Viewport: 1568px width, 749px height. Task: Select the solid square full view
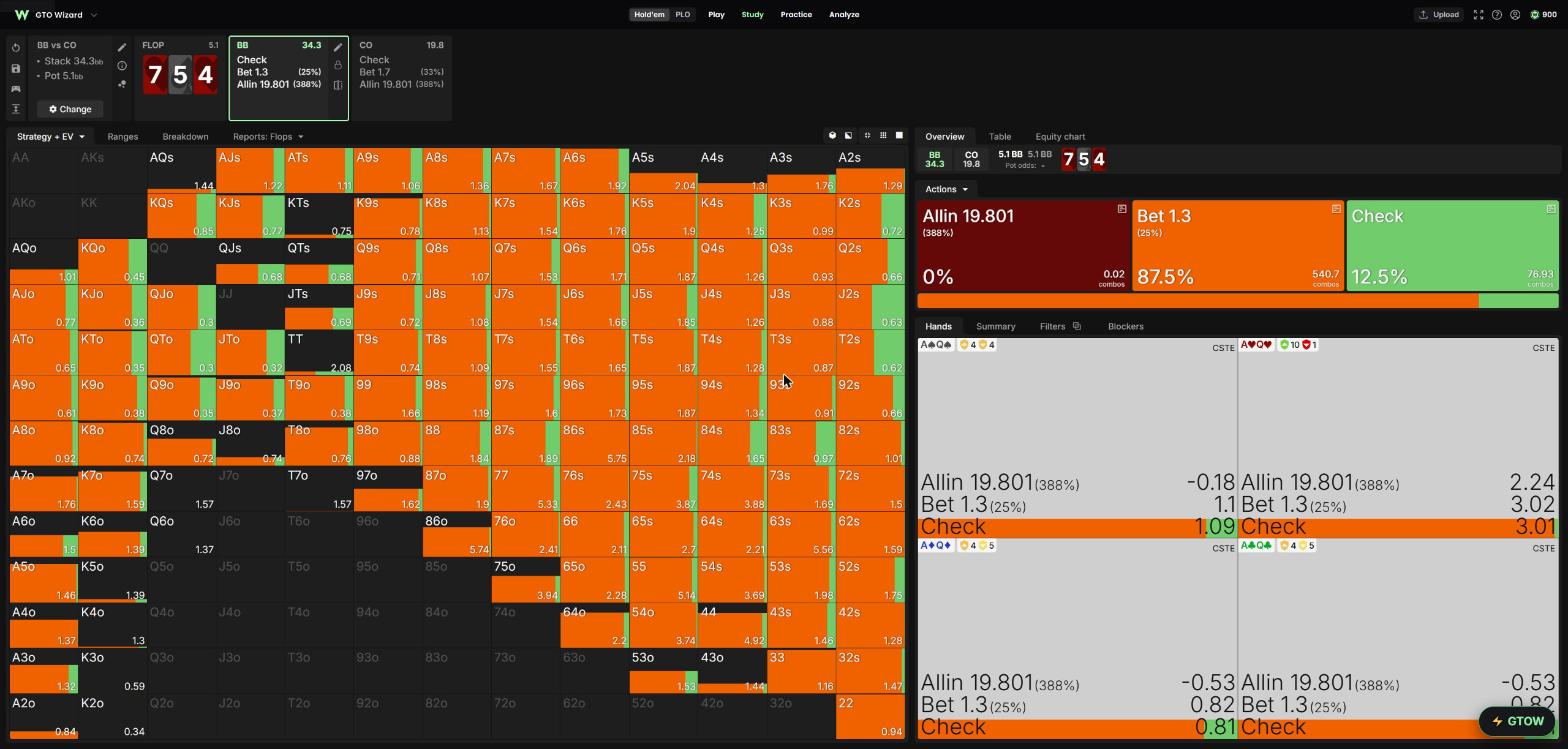[899, 136]
